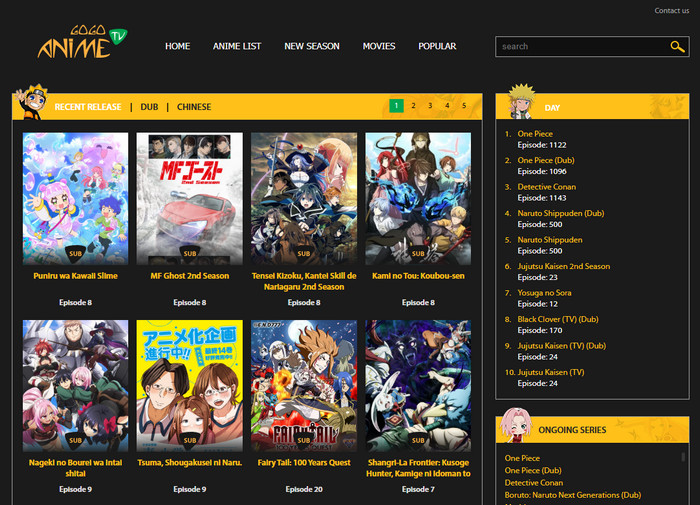Open Jujutsu Kaisen (TV) rank 10 entry
This screenshot has width=700, height=505.
pos(551,372)
